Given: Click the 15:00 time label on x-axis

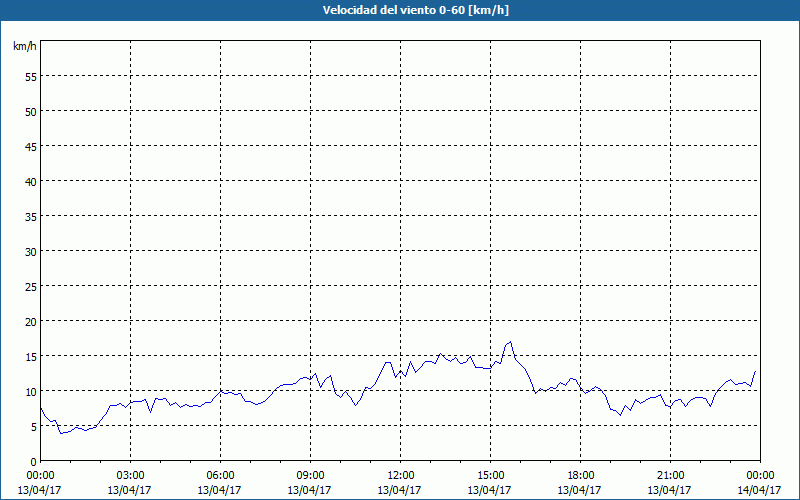Looking at the screenshot, I should coord(490,476).
